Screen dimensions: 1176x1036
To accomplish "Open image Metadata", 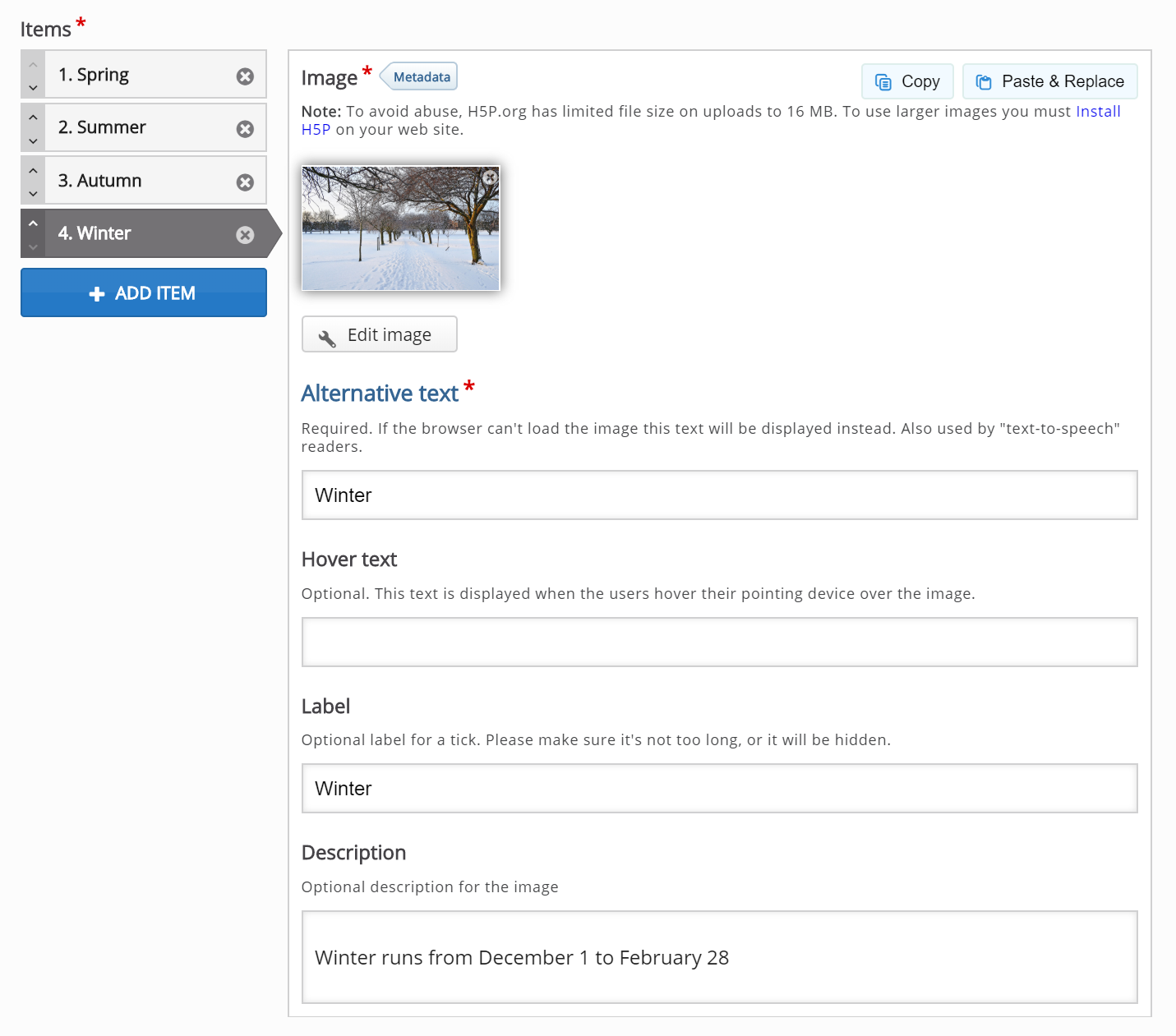I will point(420,76).
